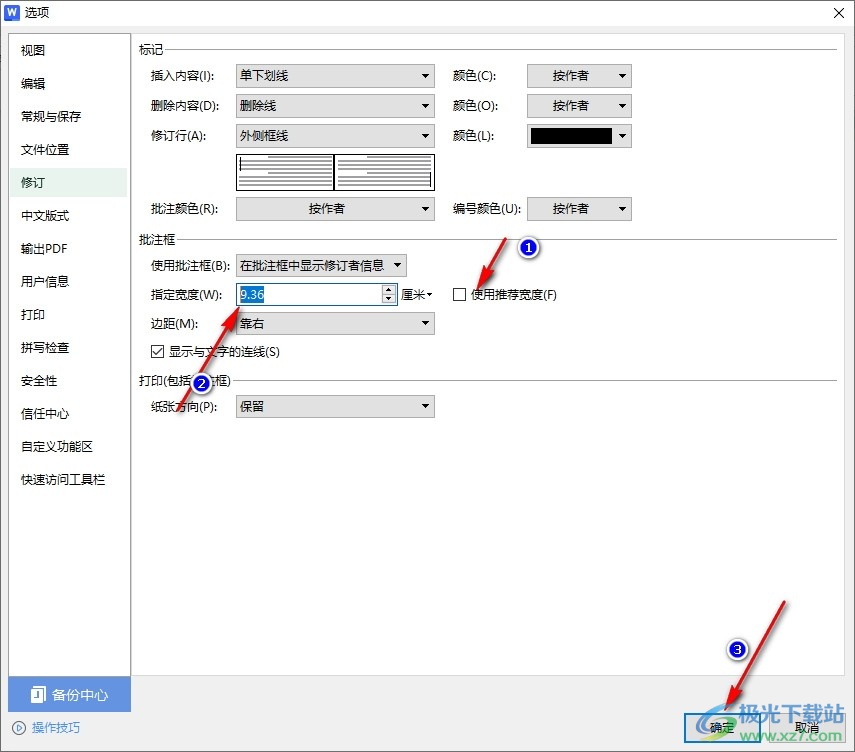Screen dimensions: 855x752
Task: Open 信任中心 page
Action: (x=45, y=413)
